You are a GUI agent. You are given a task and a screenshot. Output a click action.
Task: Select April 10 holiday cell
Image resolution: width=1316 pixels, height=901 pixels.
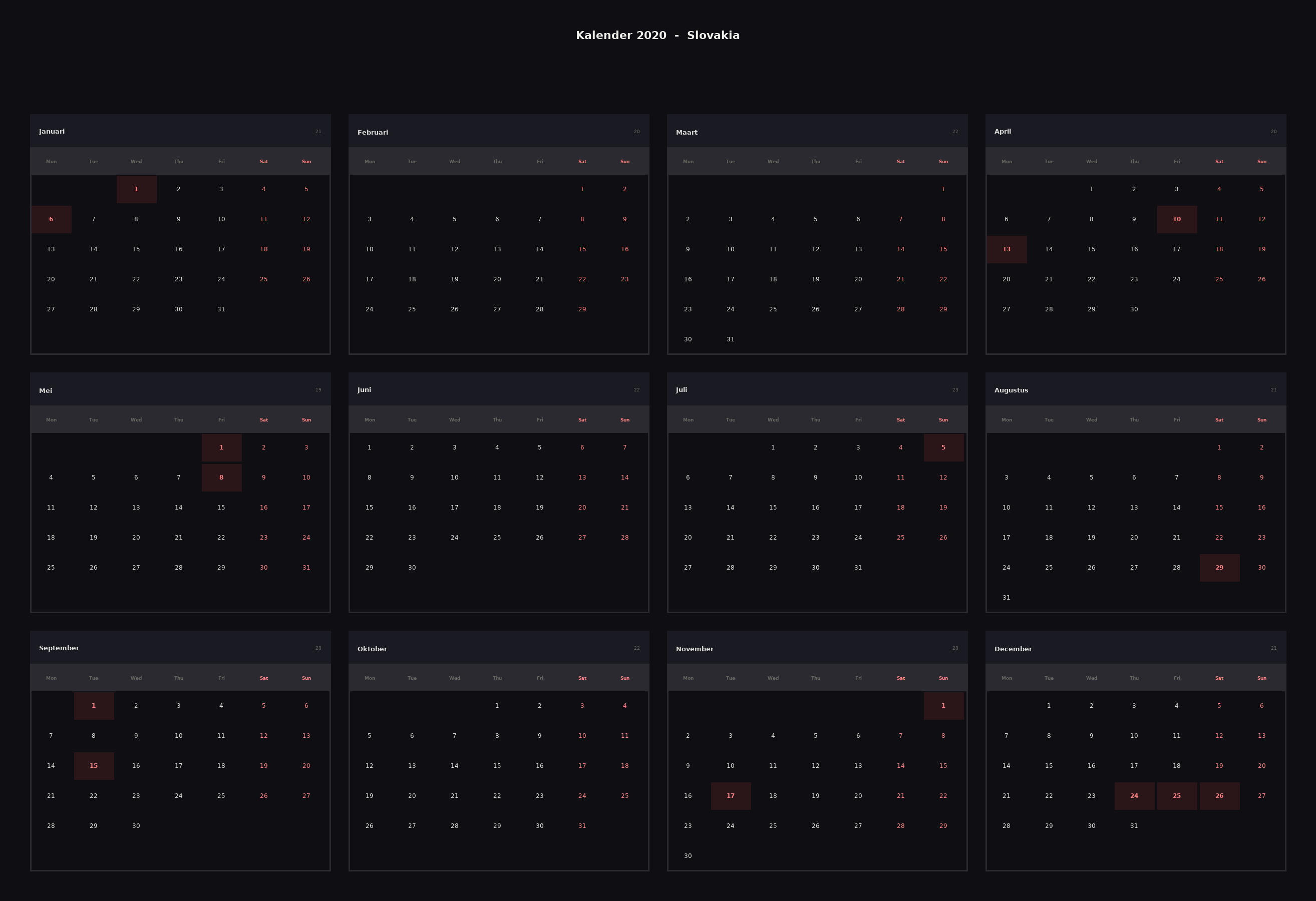click(x=1177, y=219)
